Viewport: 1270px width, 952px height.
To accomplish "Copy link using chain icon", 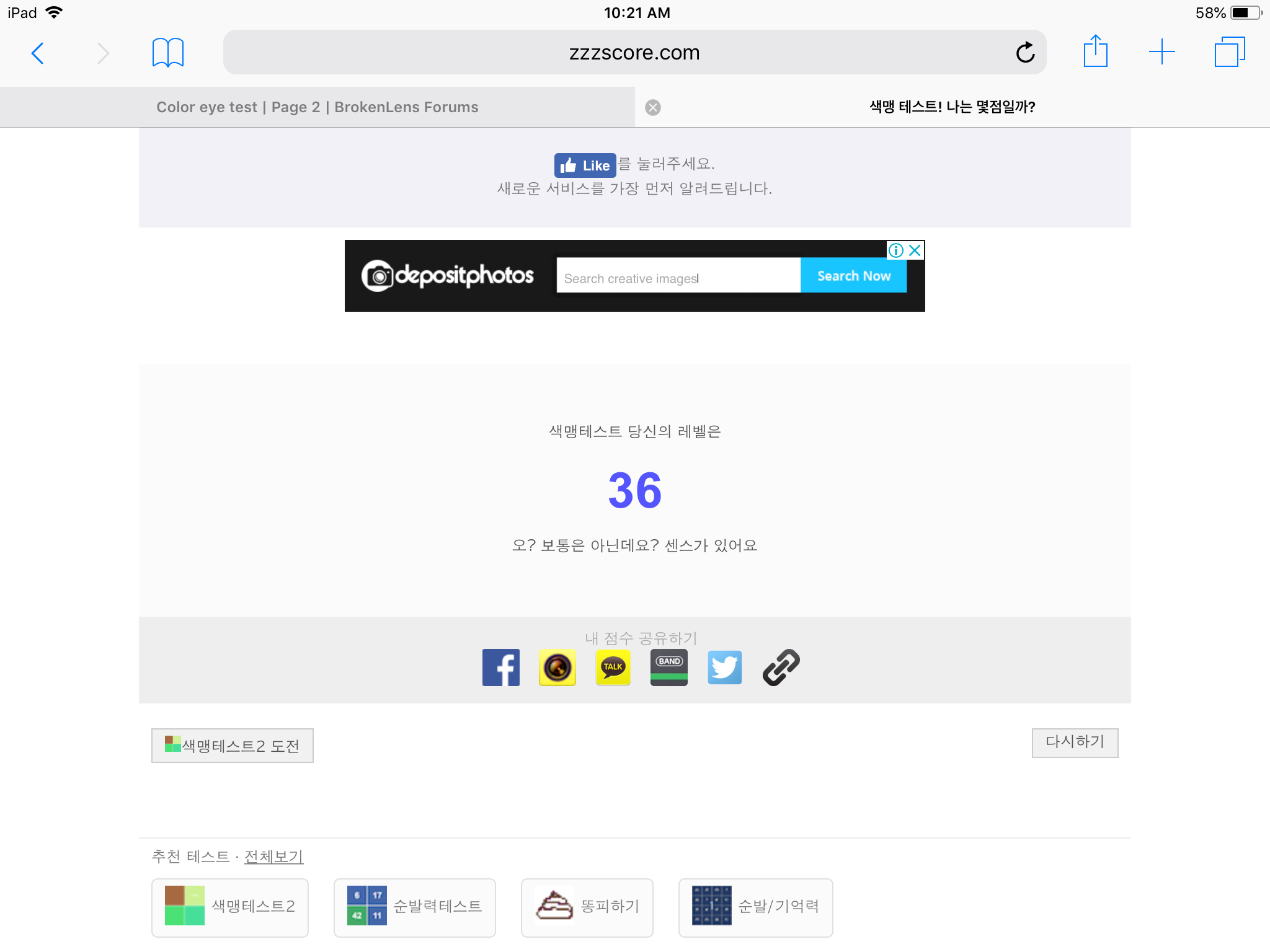I will tap(781, 668).
